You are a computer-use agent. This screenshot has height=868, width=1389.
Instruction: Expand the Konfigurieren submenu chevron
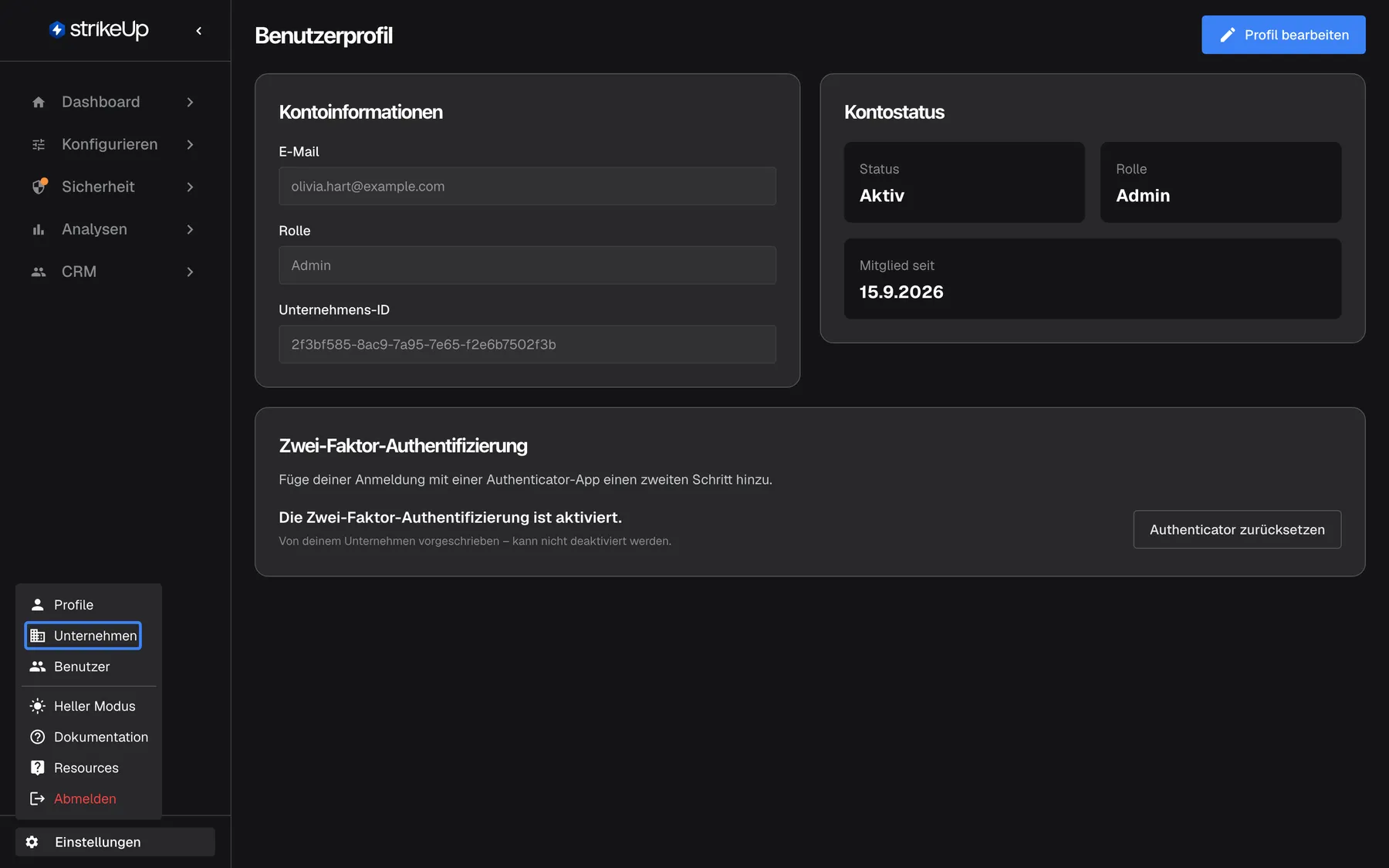190,144
